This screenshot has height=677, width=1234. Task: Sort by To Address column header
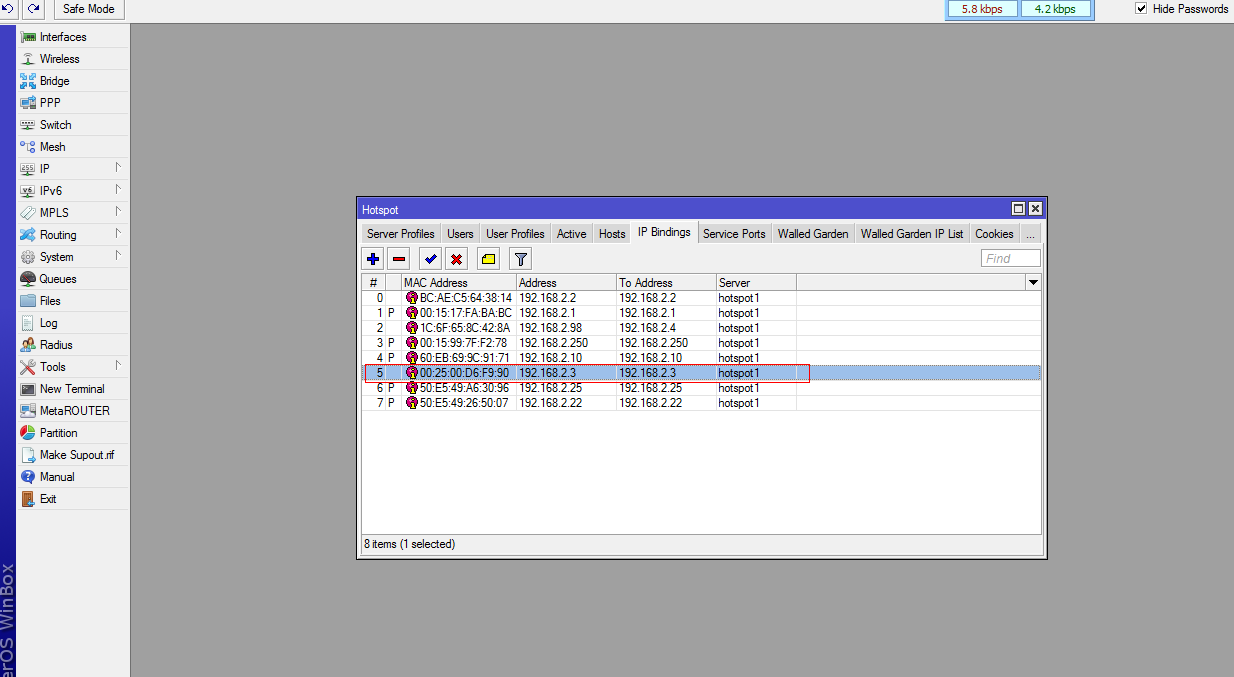pyautogui.click(x=666, y=283)
